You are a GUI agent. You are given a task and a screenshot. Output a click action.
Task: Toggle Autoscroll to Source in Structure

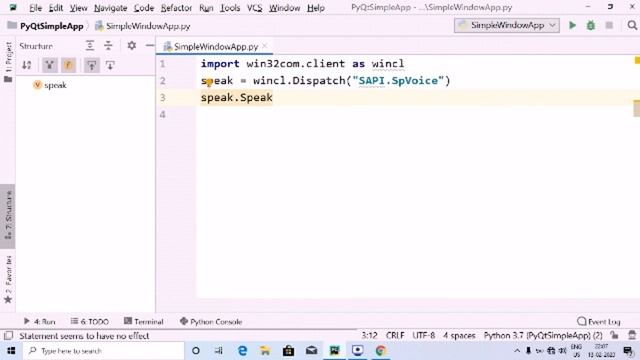point(91,65)
